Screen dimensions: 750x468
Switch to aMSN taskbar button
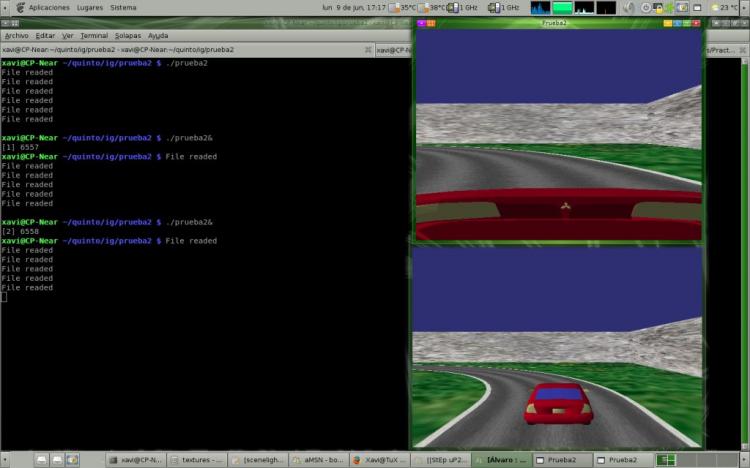(319, 460)
